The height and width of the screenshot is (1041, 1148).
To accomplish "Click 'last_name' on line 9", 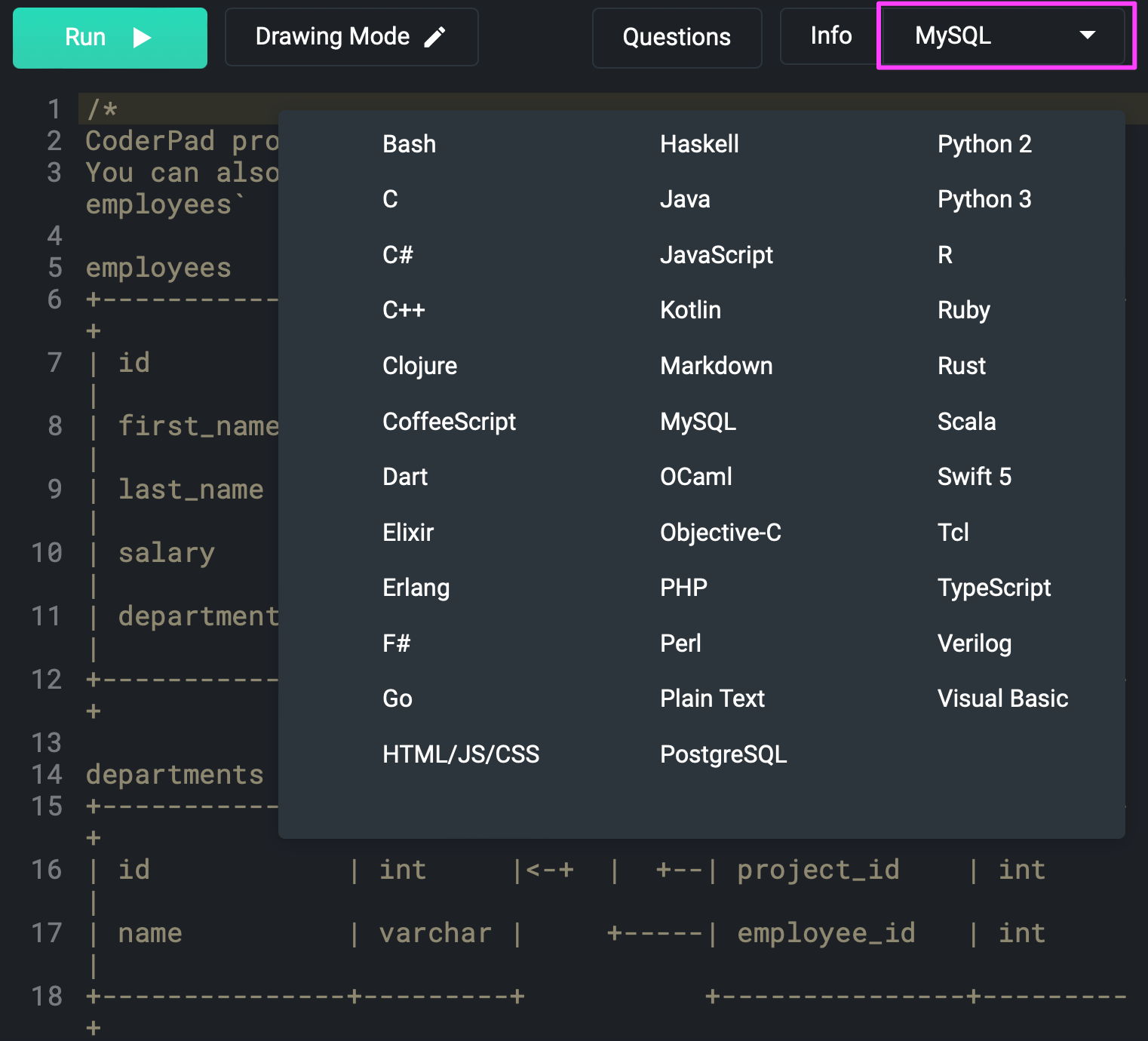I will tap(191, 490).
